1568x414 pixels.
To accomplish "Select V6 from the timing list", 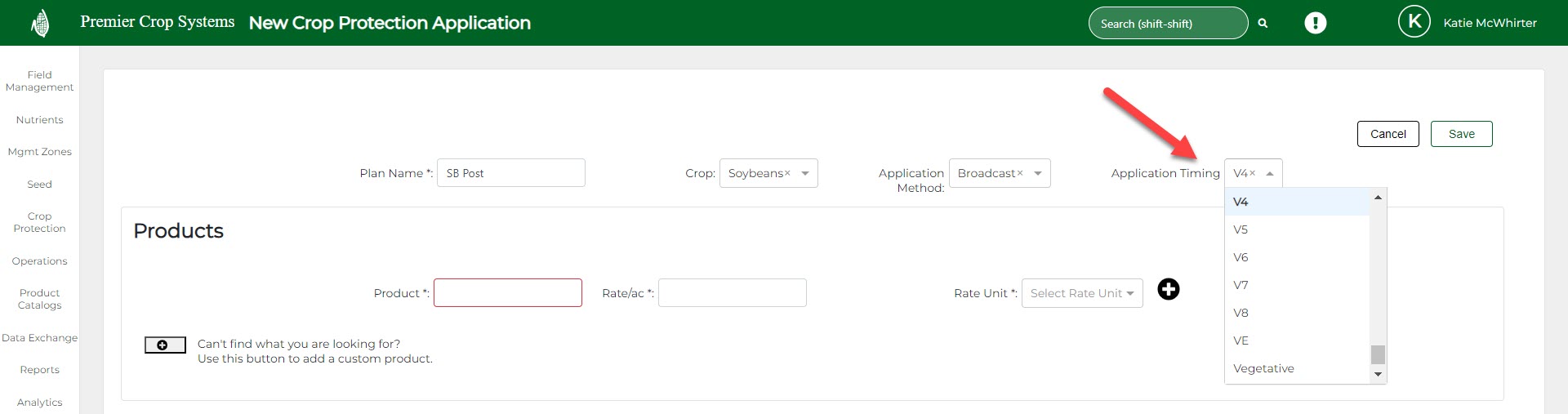I will click(x=1241, y=257).
